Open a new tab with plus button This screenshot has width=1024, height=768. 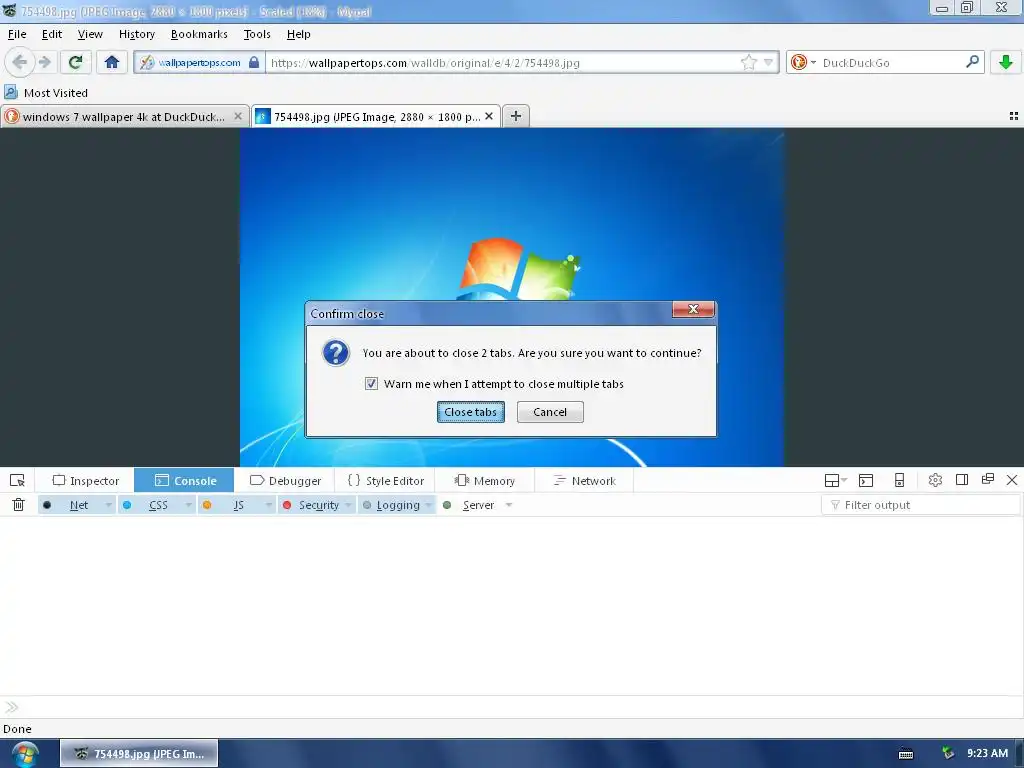pyautogui.click(x=516, y=116)
